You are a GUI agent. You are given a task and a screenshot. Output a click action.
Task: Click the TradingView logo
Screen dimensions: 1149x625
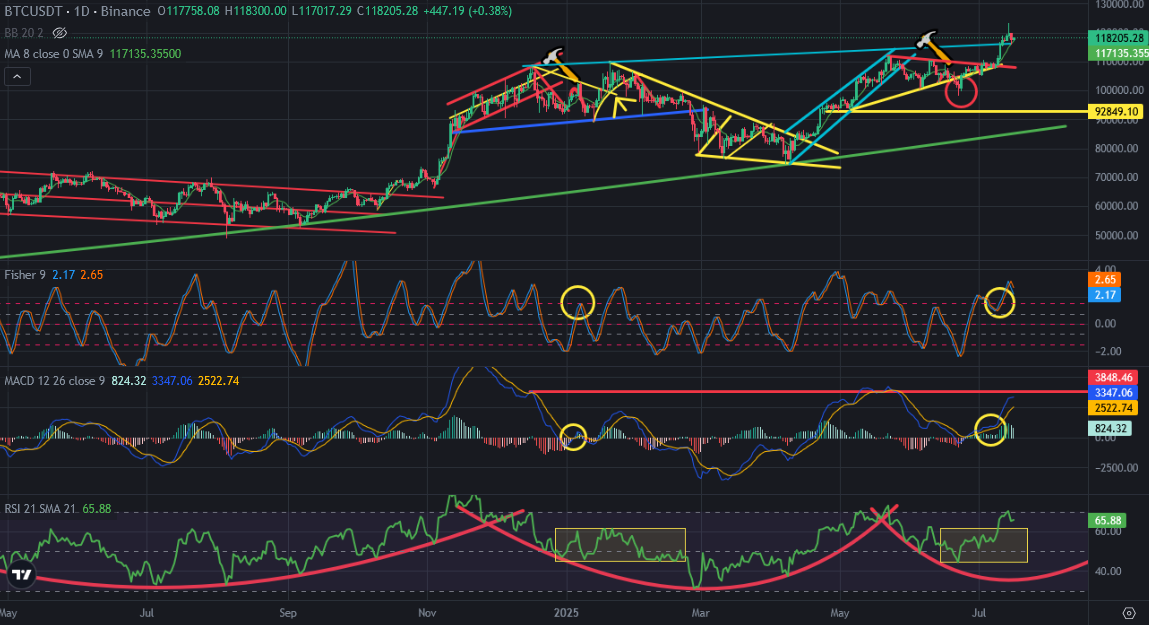[x=22, y=574]
